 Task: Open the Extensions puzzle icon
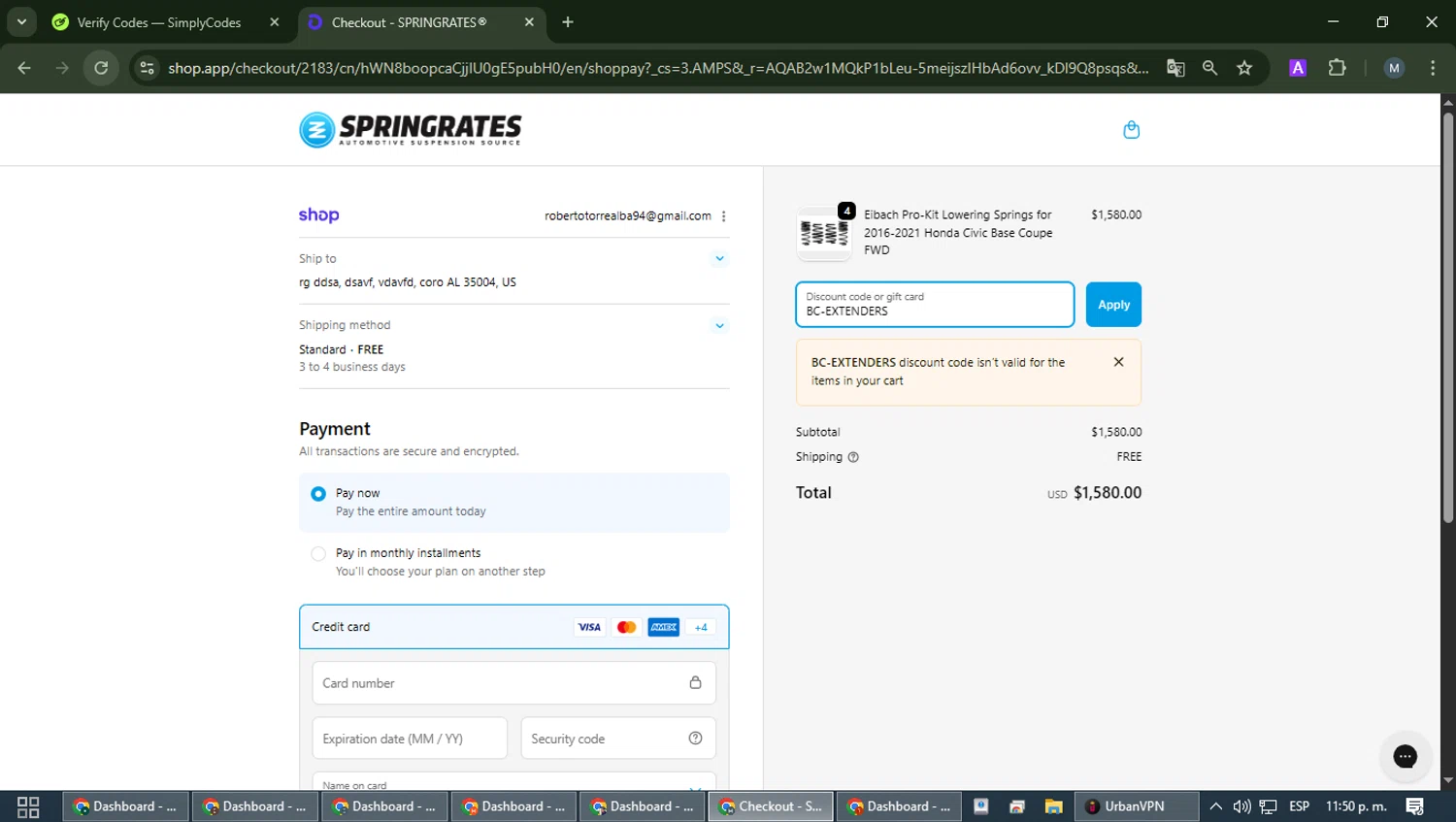coord(1338,68)
